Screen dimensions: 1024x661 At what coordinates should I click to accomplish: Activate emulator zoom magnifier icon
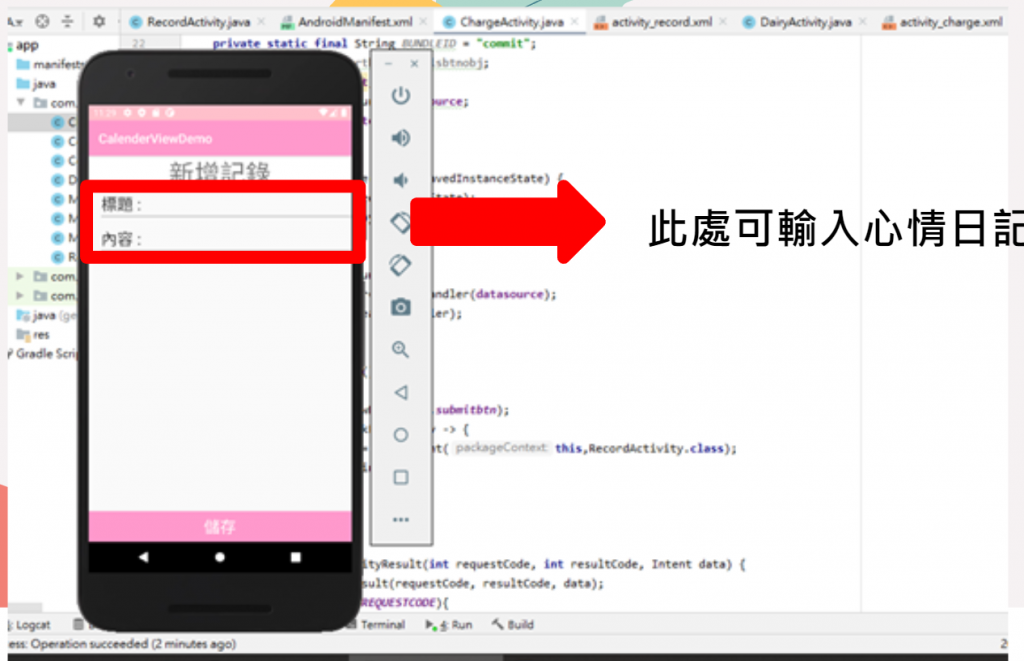pyautogui.click(x=400, y=349)
